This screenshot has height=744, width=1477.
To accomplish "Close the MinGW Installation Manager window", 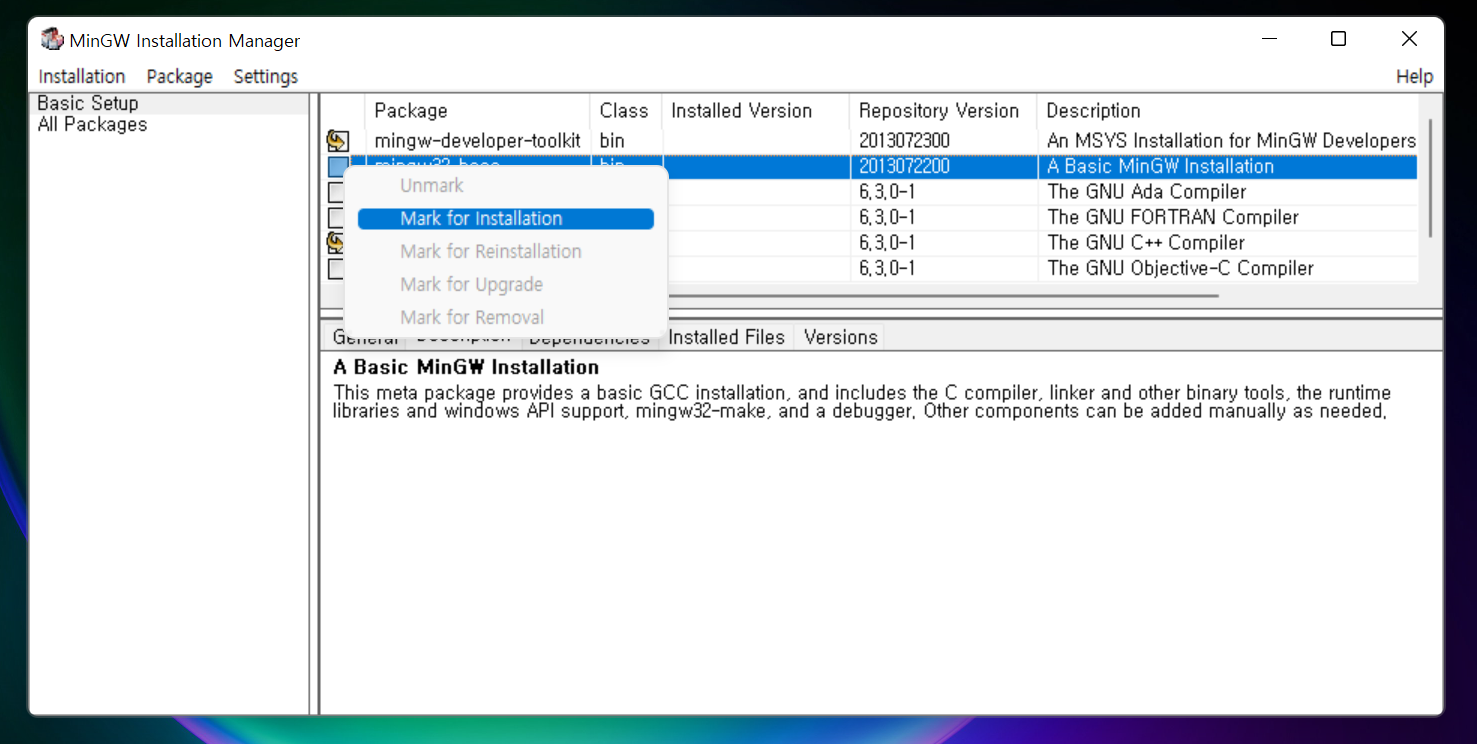I will pos(1409,39).
